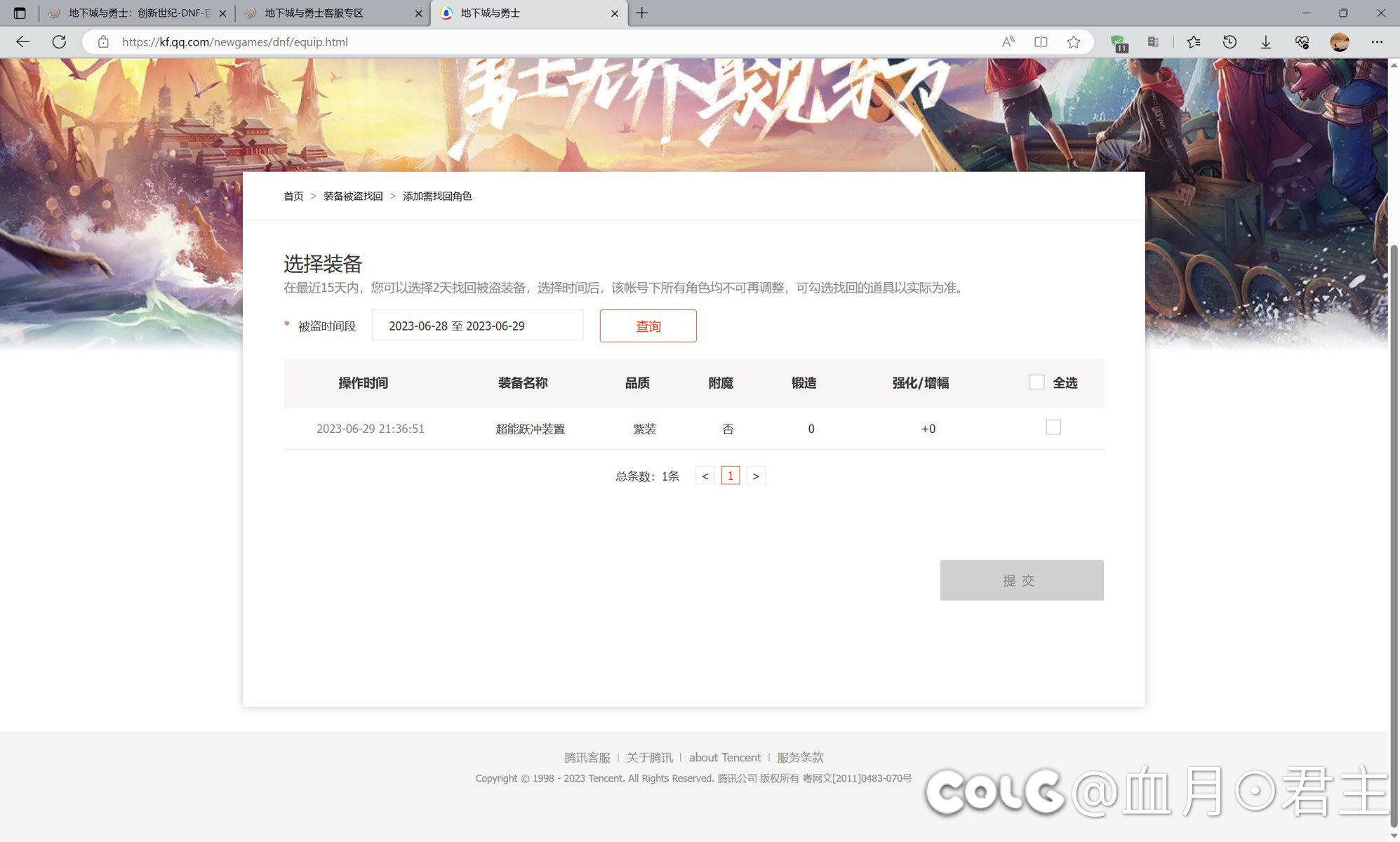Open the browser Downloads icon
The height and width of the screenshot is (842, 1400).
[1265, 42]
